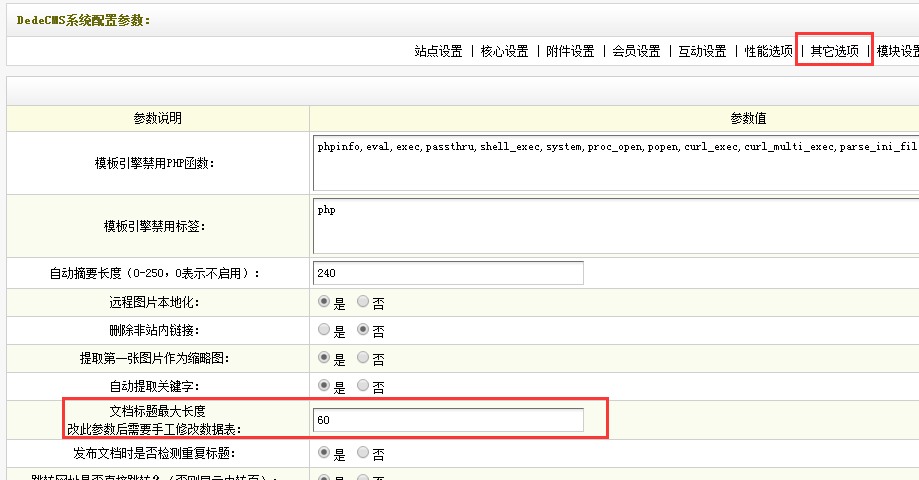Choose 否 for 发布文档时是否检测重复标题
This screenshot has height=480, width=919.
(x=363, y=453)
